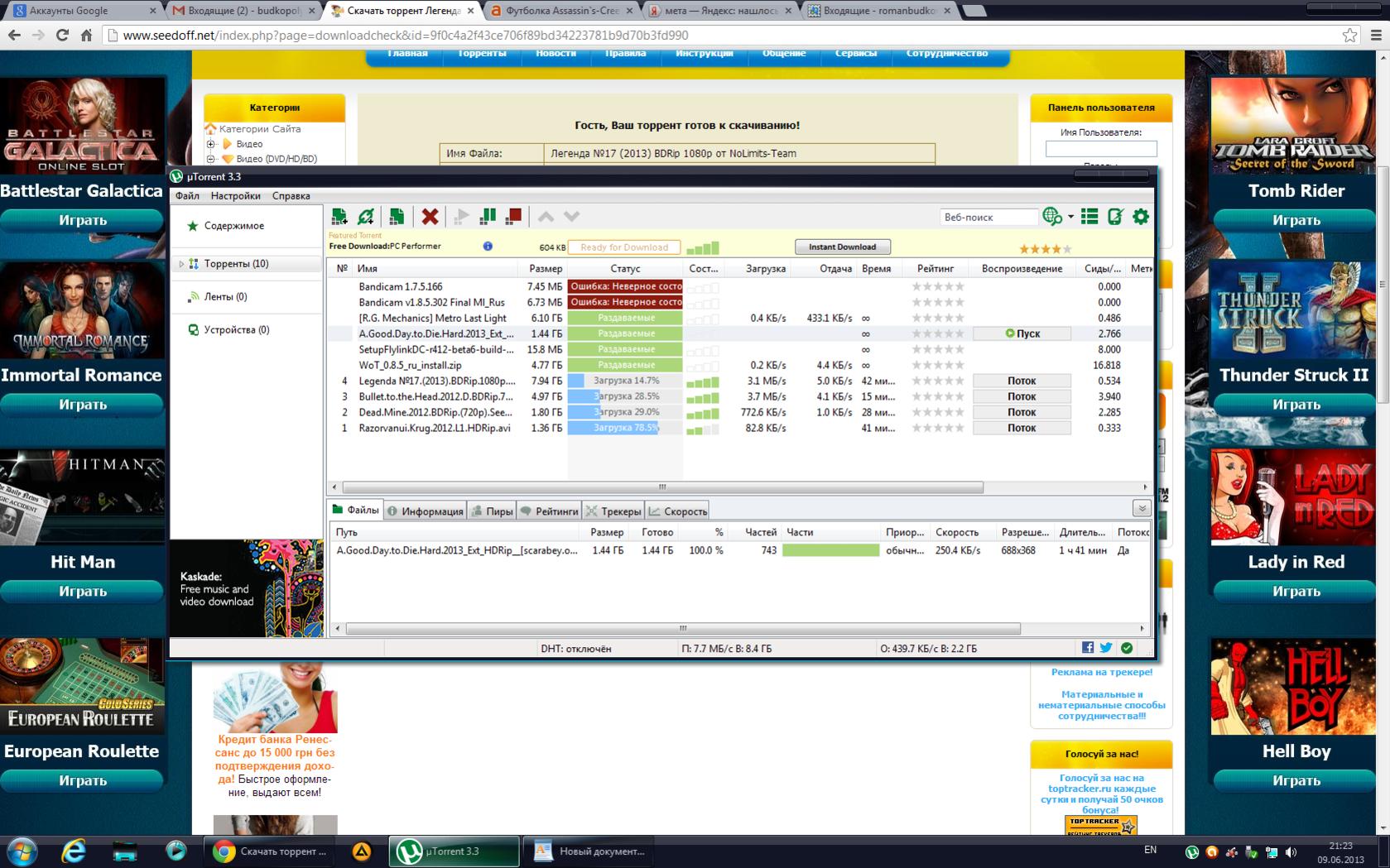Open the search engine dropdown arrow

(1070, 217)
